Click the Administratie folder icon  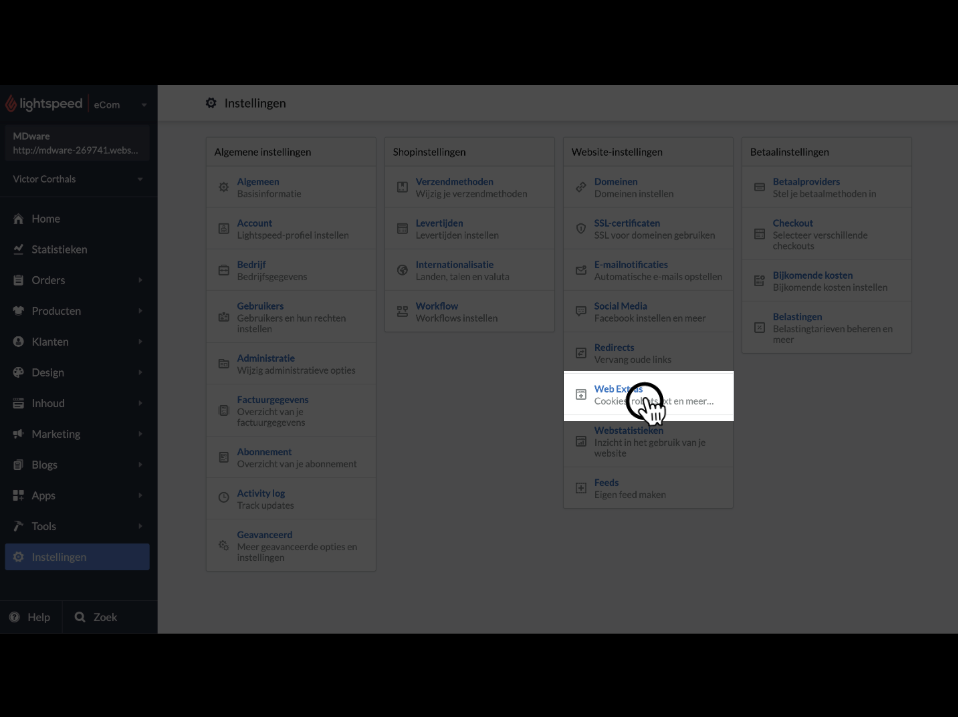224,364
